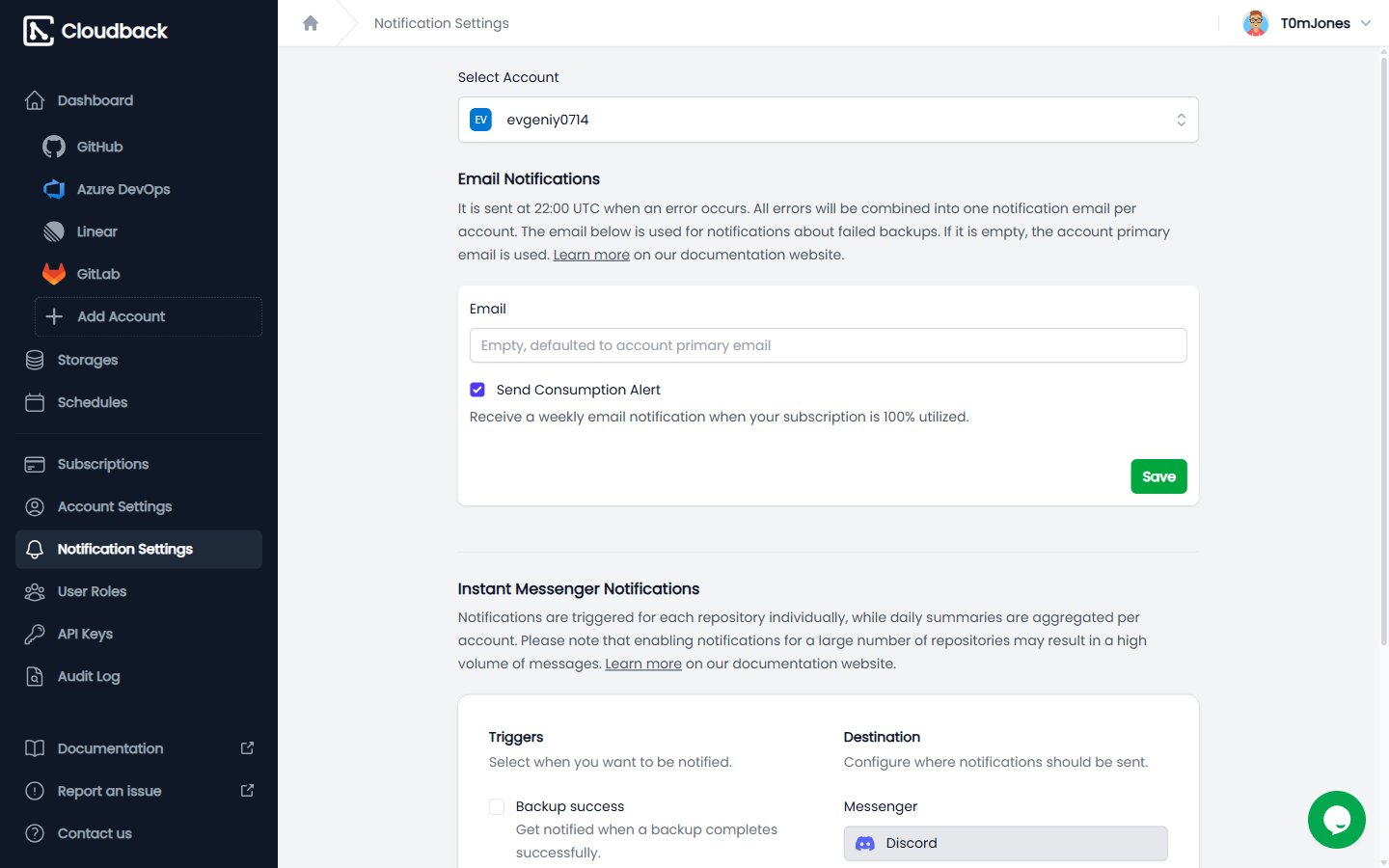
Task: Click the Storages database icon
Action: tap(35, 360)
